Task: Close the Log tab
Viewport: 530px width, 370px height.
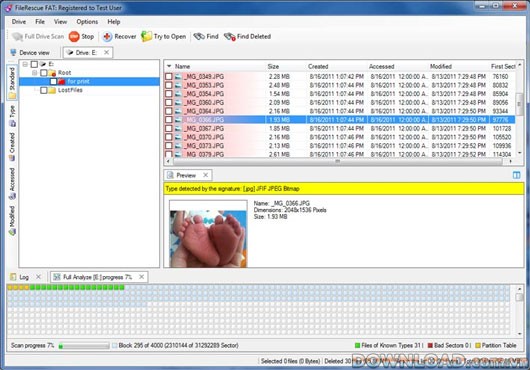Action: pyautogui.click(x=38, y=277)
